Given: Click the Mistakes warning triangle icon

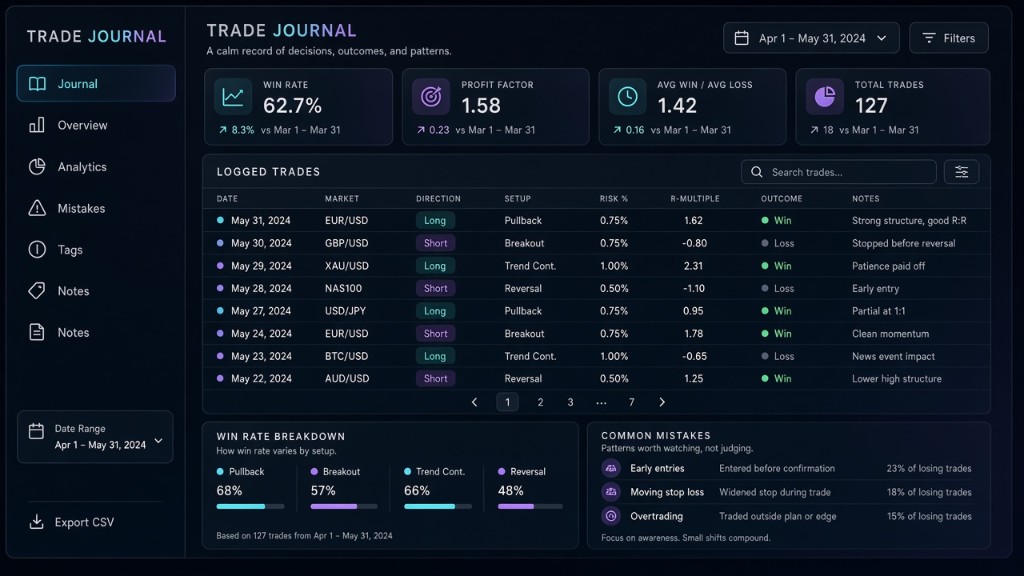Looking at the screenshot, I should (37, 208).
